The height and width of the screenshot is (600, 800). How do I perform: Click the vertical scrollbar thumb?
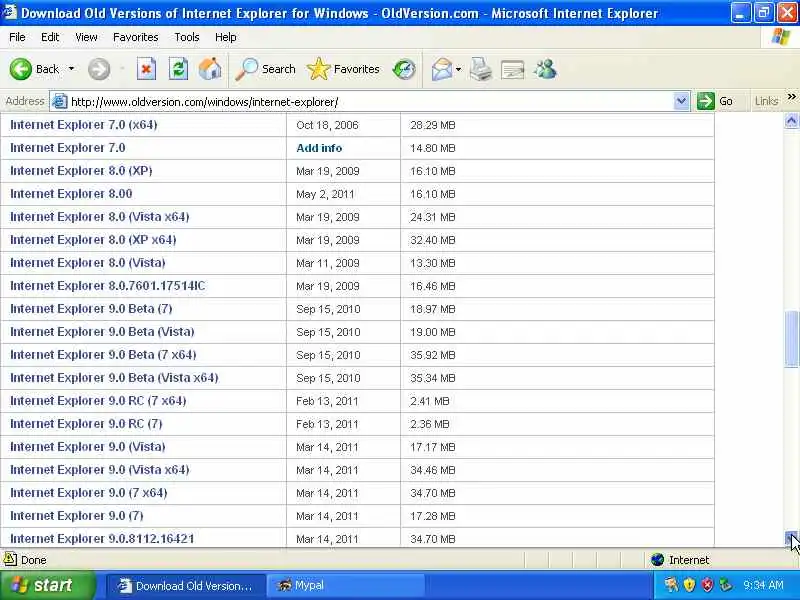point(791,338)
